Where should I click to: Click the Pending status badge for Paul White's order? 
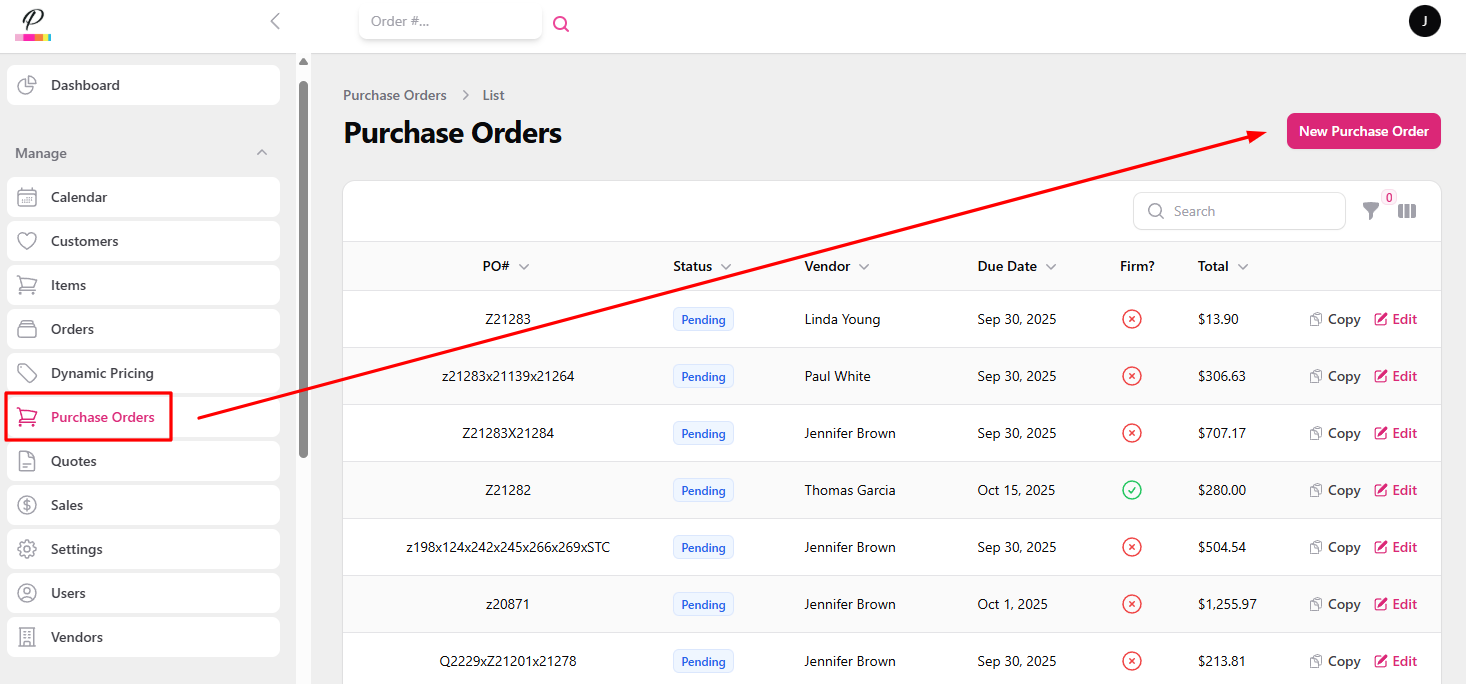coord(703,376)
